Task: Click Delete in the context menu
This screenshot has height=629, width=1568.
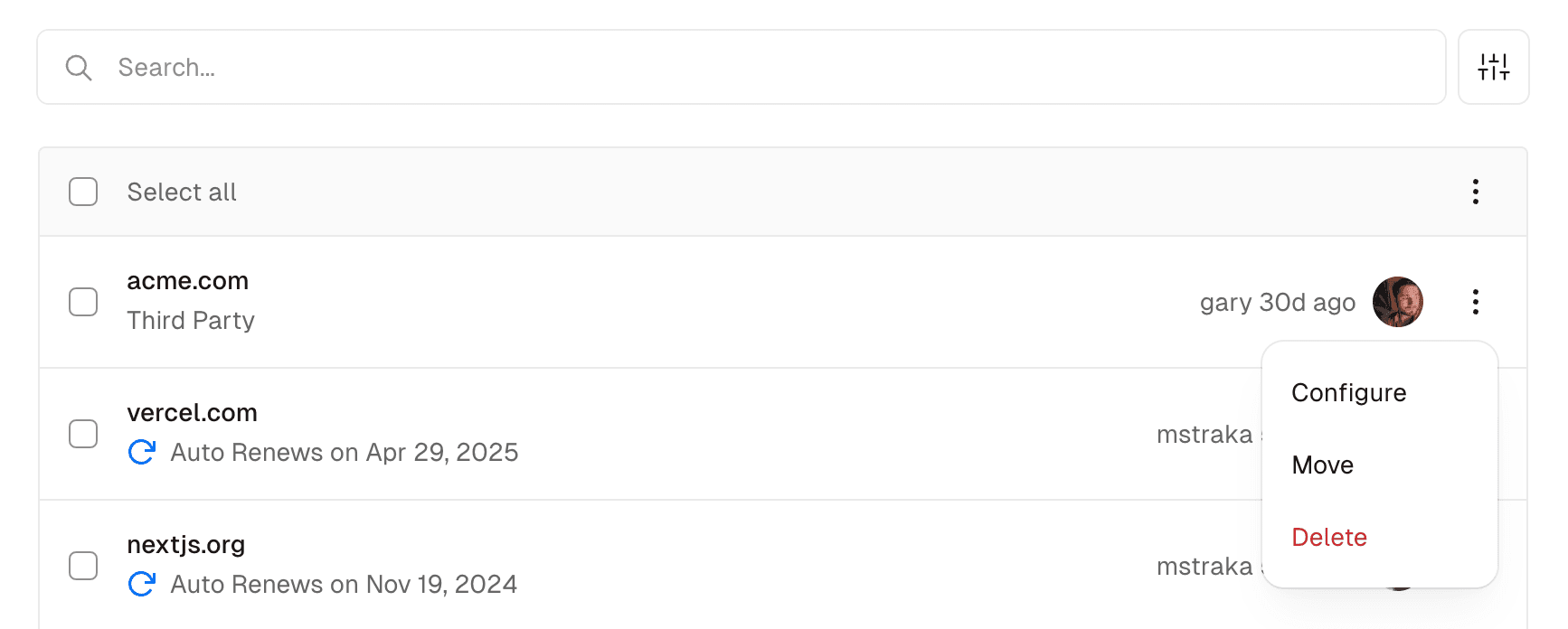Action: [x=1329, y=537]
